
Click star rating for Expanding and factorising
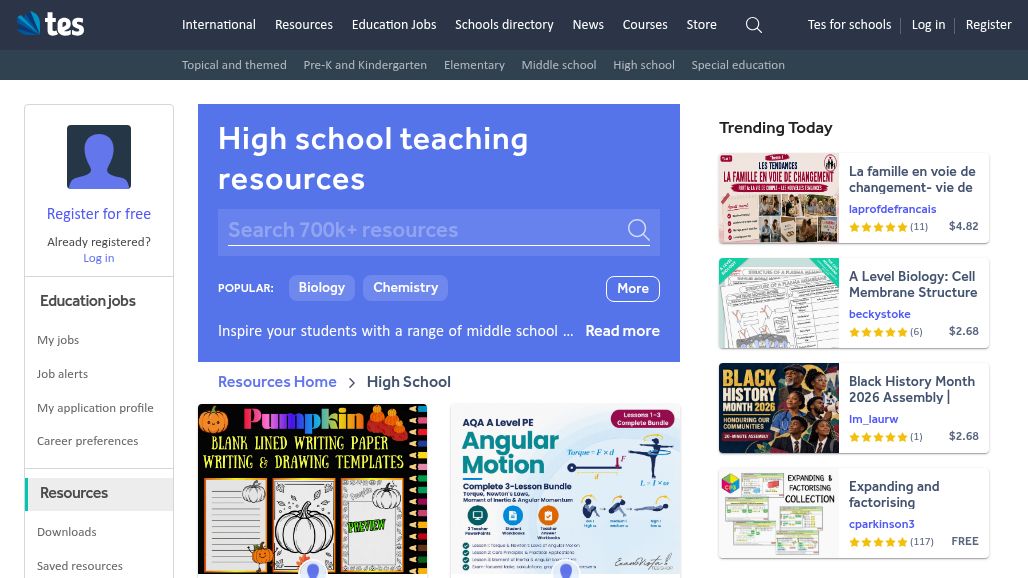click(878, 542)
